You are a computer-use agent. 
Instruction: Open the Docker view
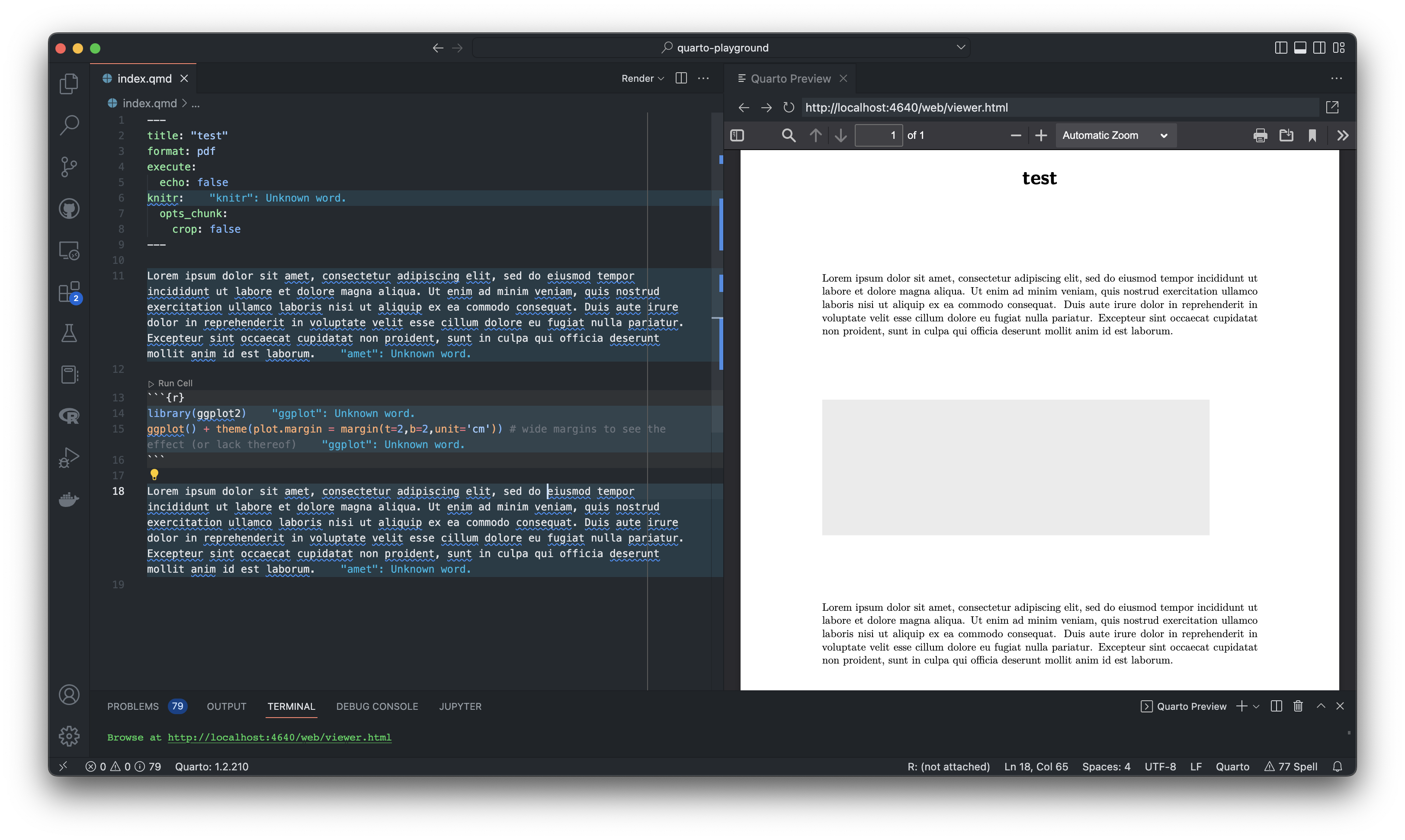pyautogui.click(x=69, y=499)
